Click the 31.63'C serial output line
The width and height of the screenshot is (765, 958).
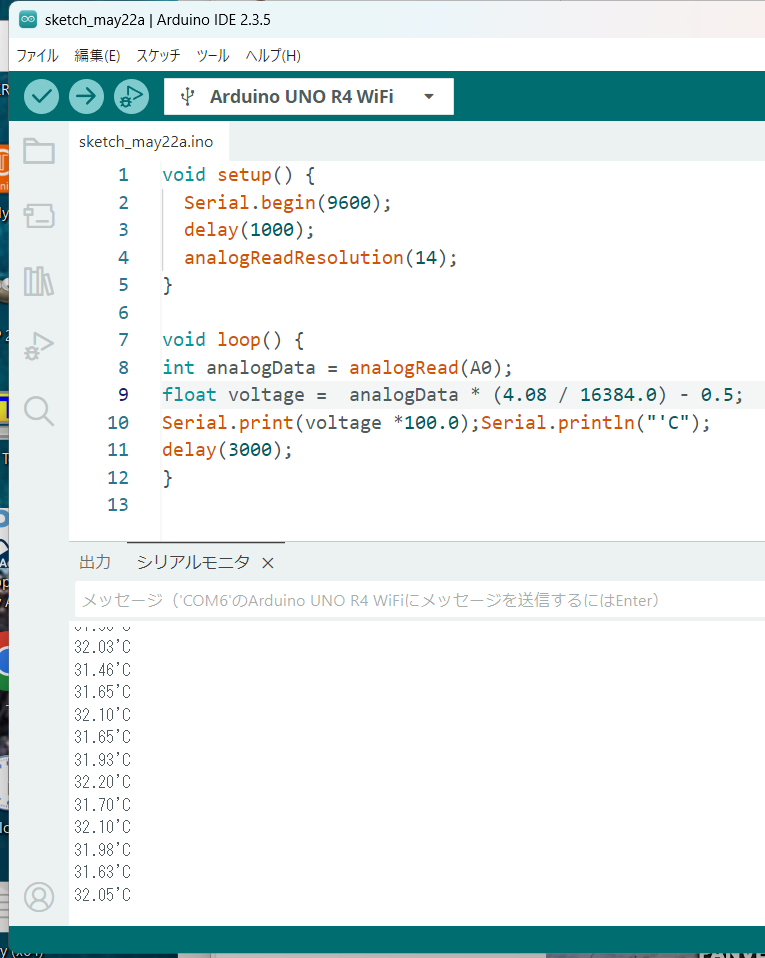coord(102,872)
